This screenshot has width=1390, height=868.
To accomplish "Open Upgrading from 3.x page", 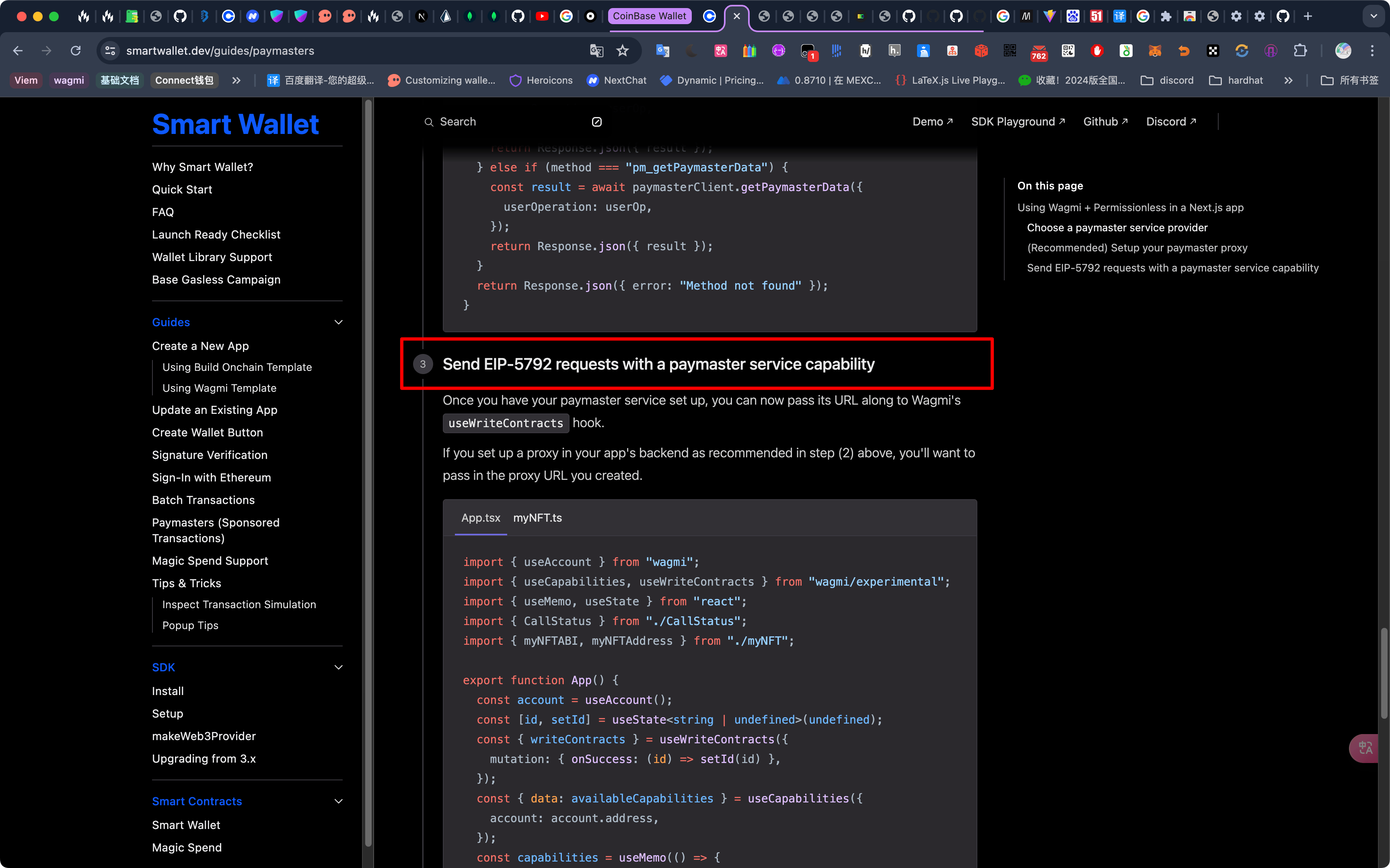I will click(x=204, y=758).
